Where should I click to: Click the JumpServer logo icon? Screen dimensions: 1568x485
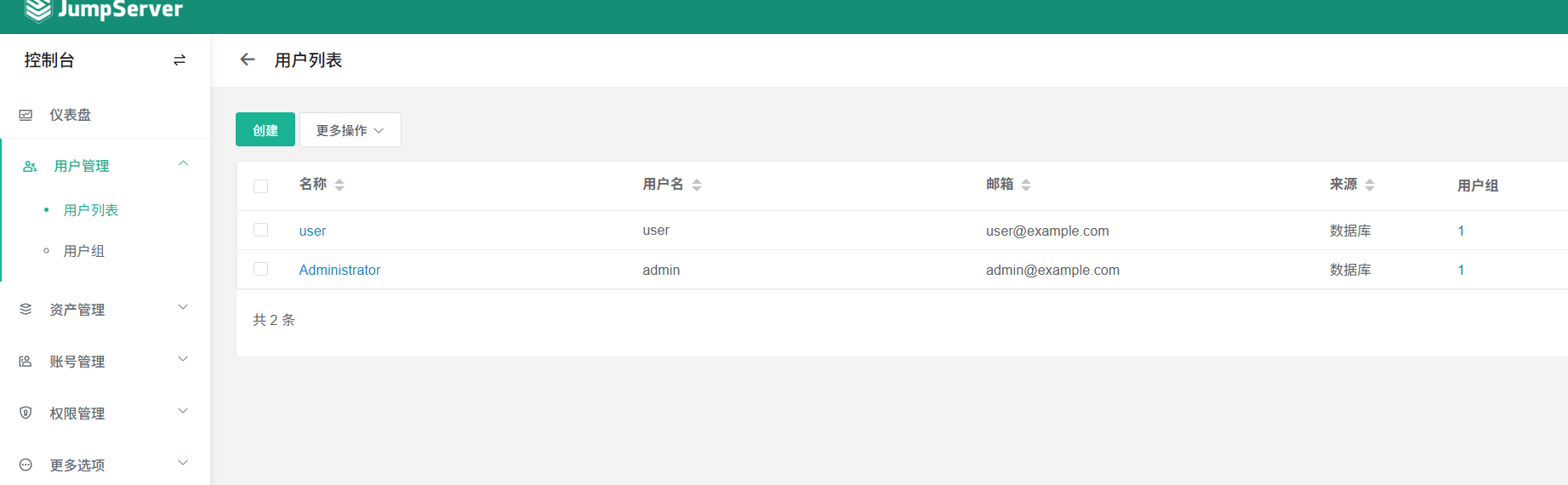click(37, 10)
